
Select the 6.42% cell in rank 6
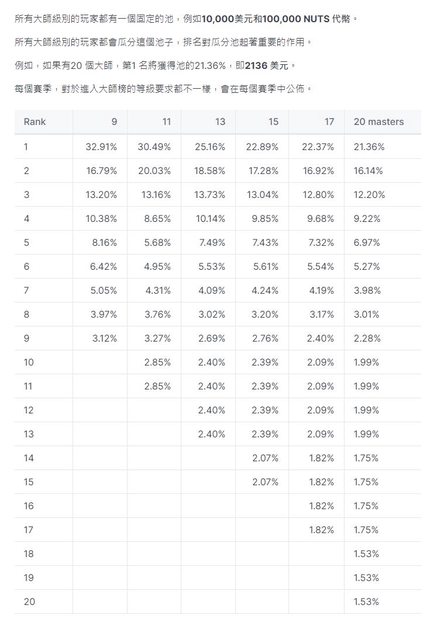point(104,267)
